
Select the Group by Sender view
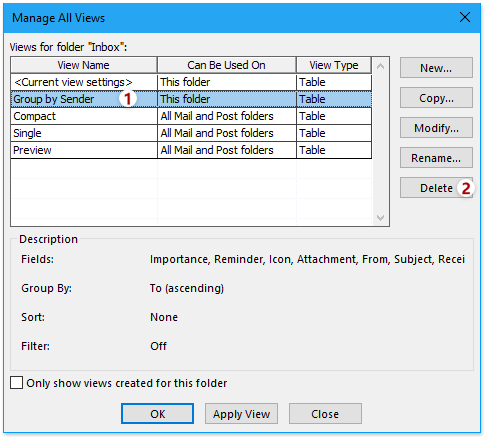[x=191, y=99]
